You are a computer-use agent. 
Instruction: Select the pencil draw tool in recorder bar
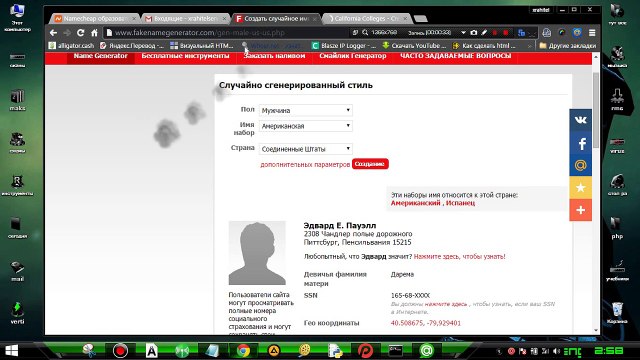[x=484, y=33]
